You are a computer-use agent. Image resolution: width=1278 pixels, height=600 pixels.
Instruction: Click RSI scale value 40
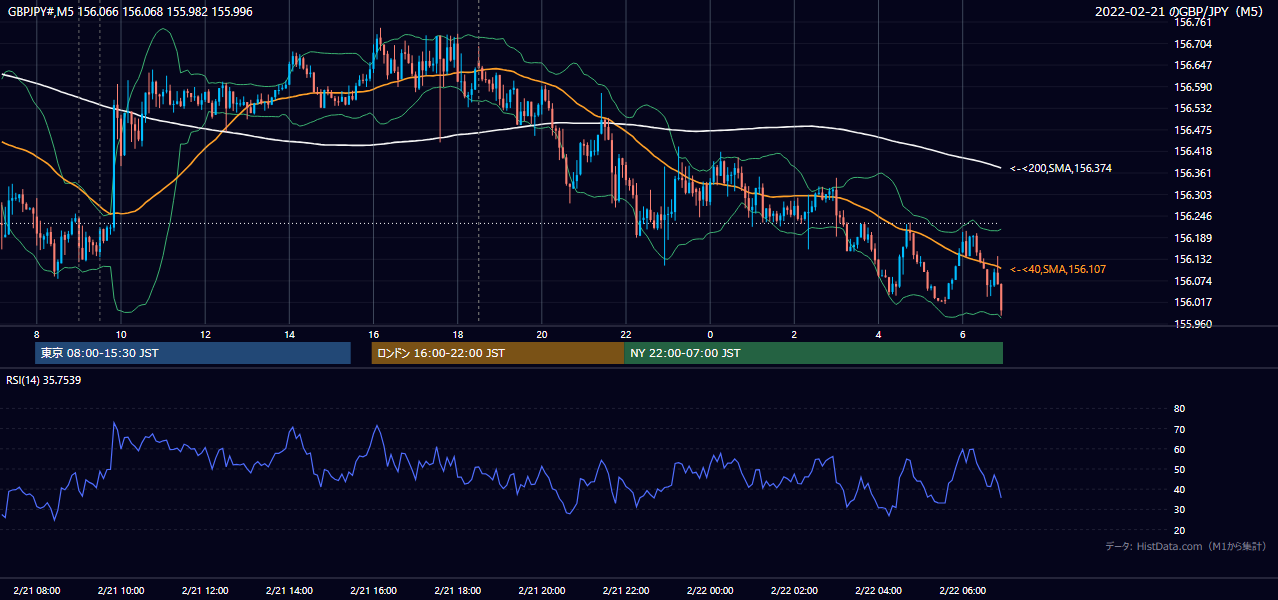coord(1179,489)
